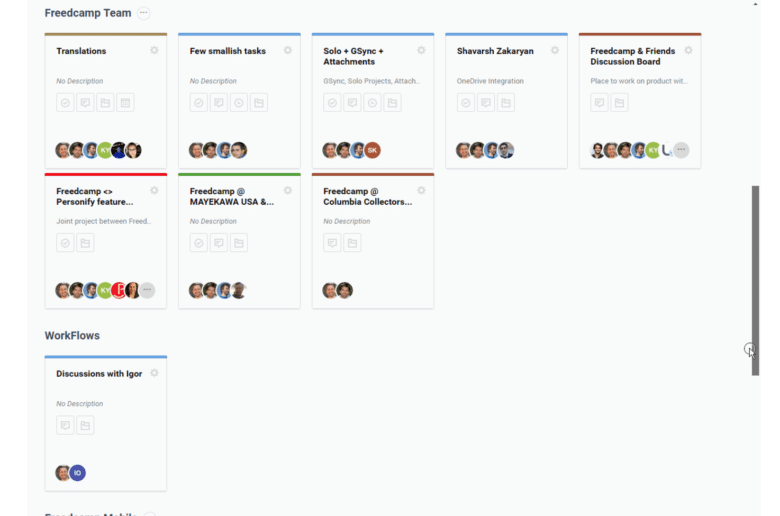Image resolution: width=780 pixels, height=516 pixels.
Task: Open Calendar icon in Translations card
Action: (125, 102)
